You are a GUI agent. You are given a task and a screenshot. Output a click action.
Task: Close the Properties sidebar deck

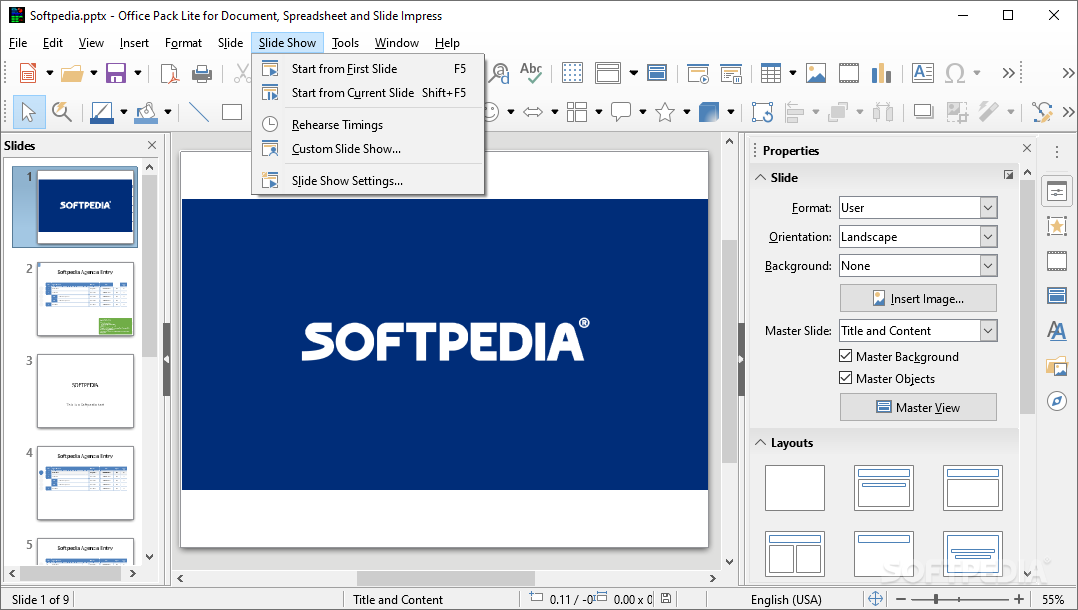(1026, 148)
